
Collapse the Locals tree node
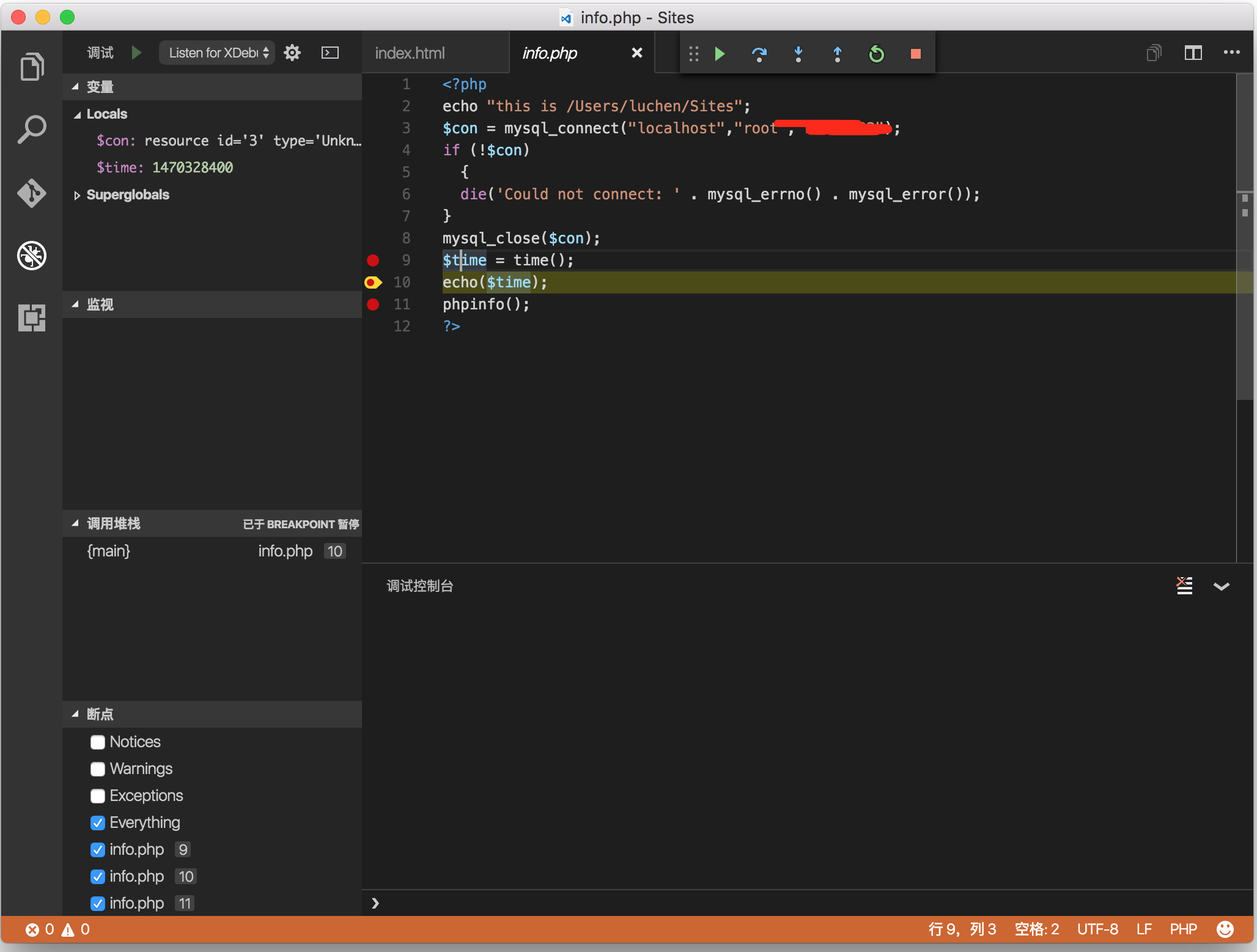[x=77, y=115]
